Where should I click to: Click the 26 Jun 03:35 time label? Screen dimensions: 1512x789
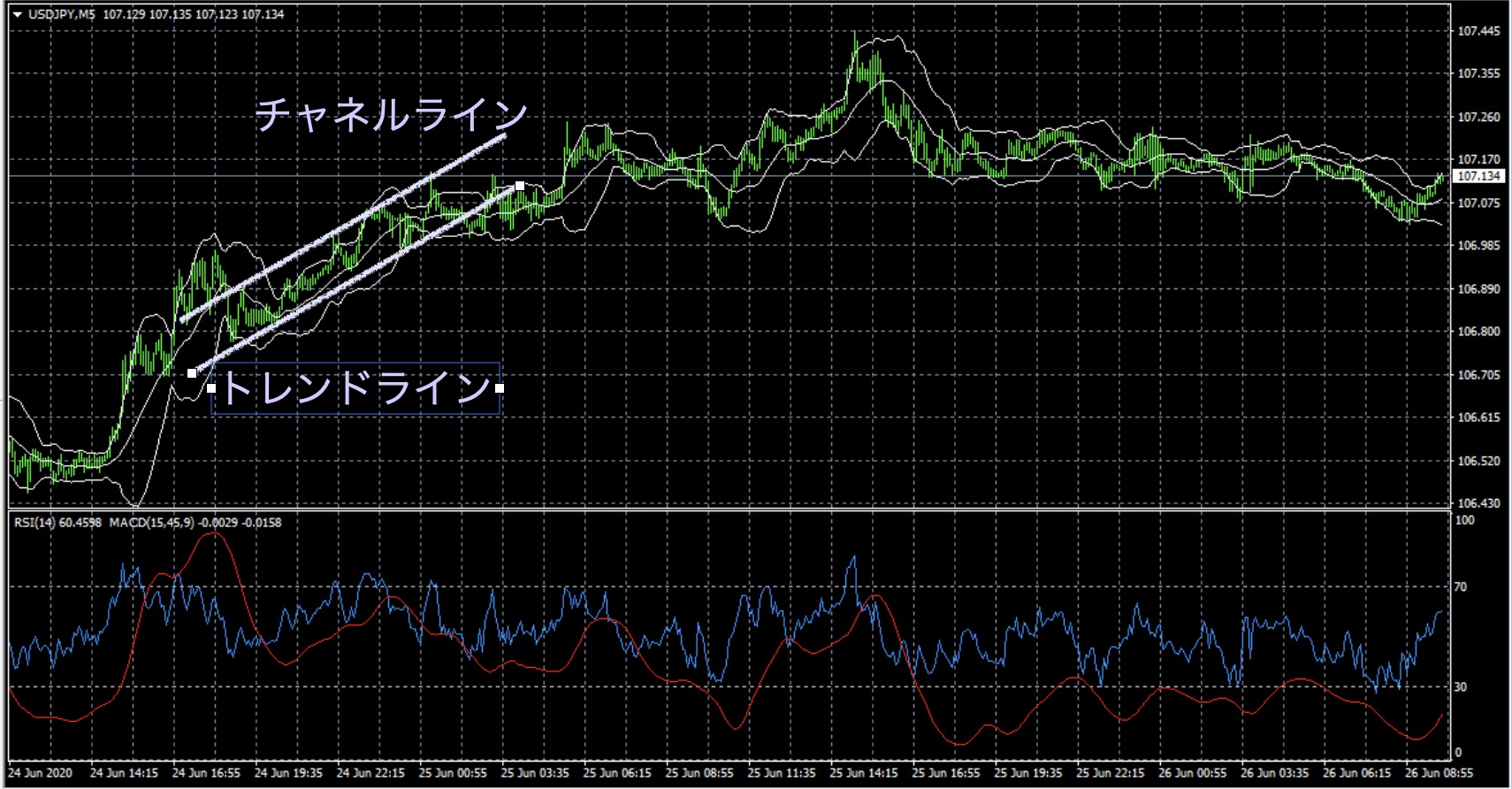(1275, 773)
